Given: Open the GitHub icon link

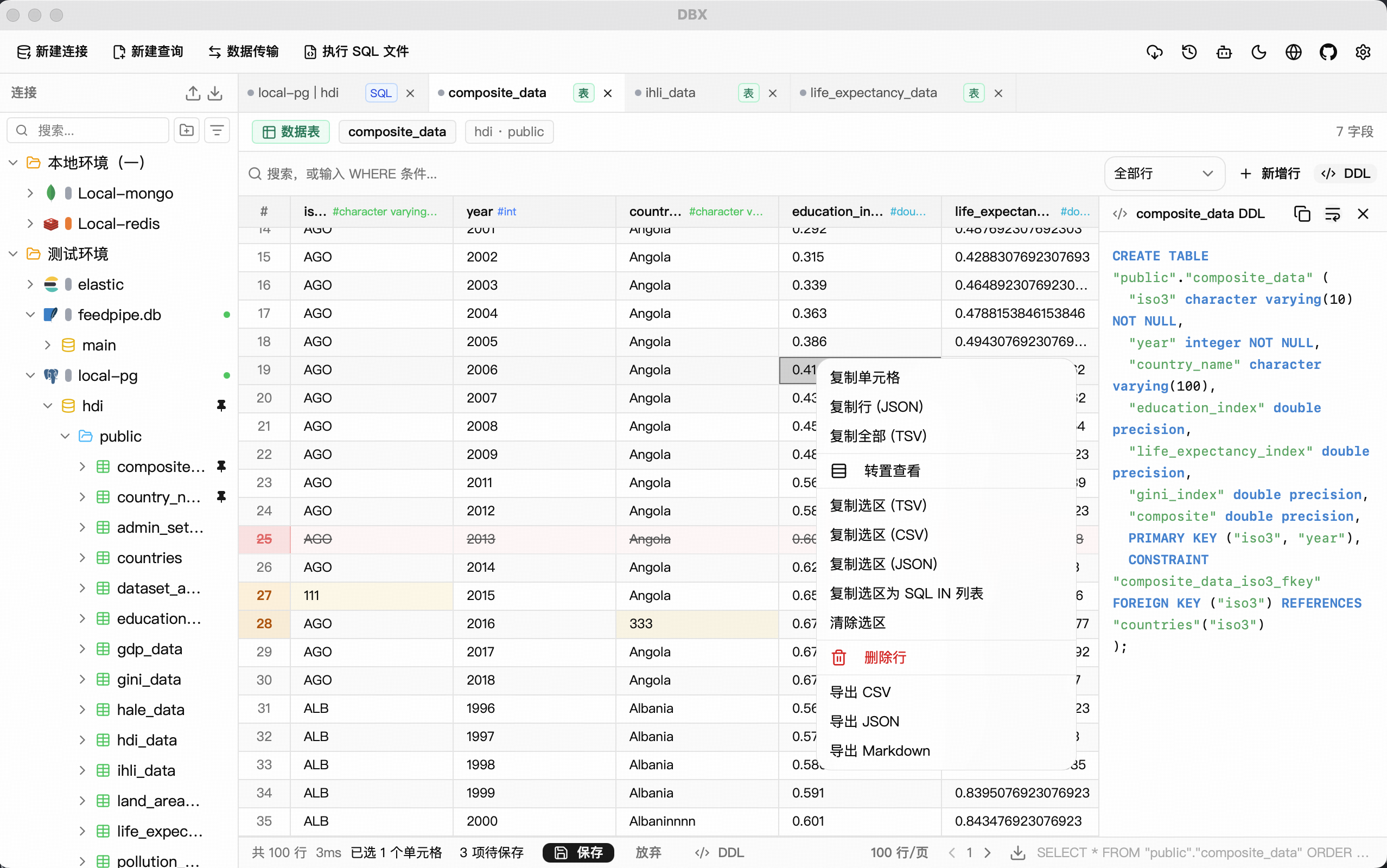Looking at the screenshot, I should pos(1328,52).
